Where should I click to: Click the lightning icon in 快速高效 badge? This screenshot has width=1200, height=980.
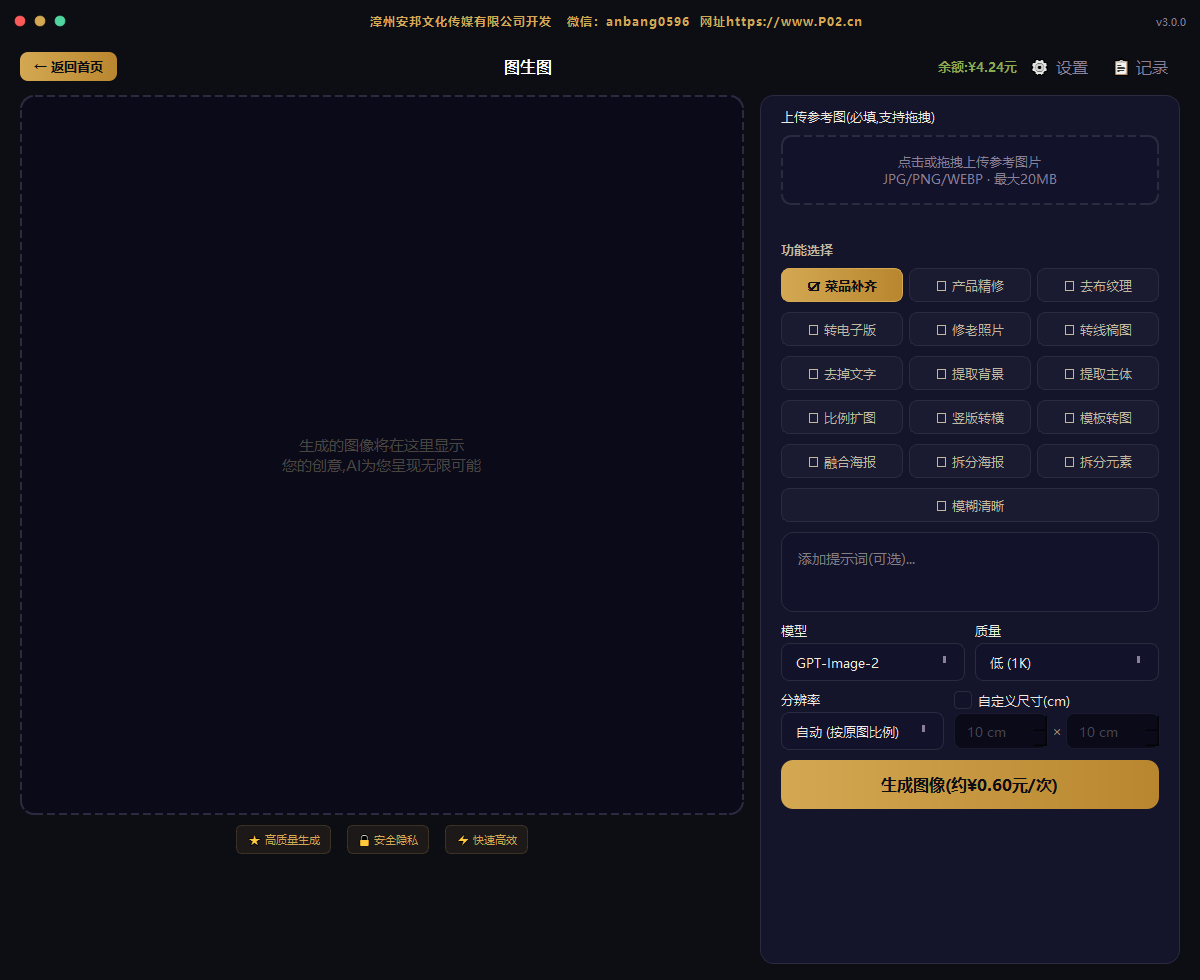click(463, 840)
